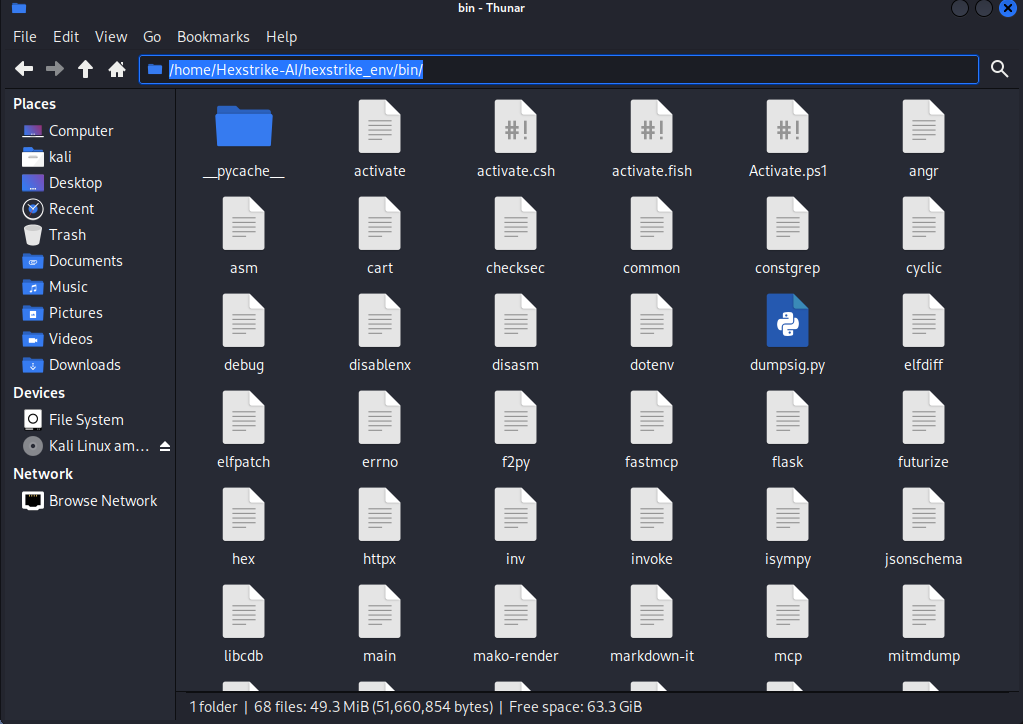The height and width of the screenshot is (724, 1023).
Task: Eject the Kali Linux volume
Action: pyautogui.click(x=165, y=446)
